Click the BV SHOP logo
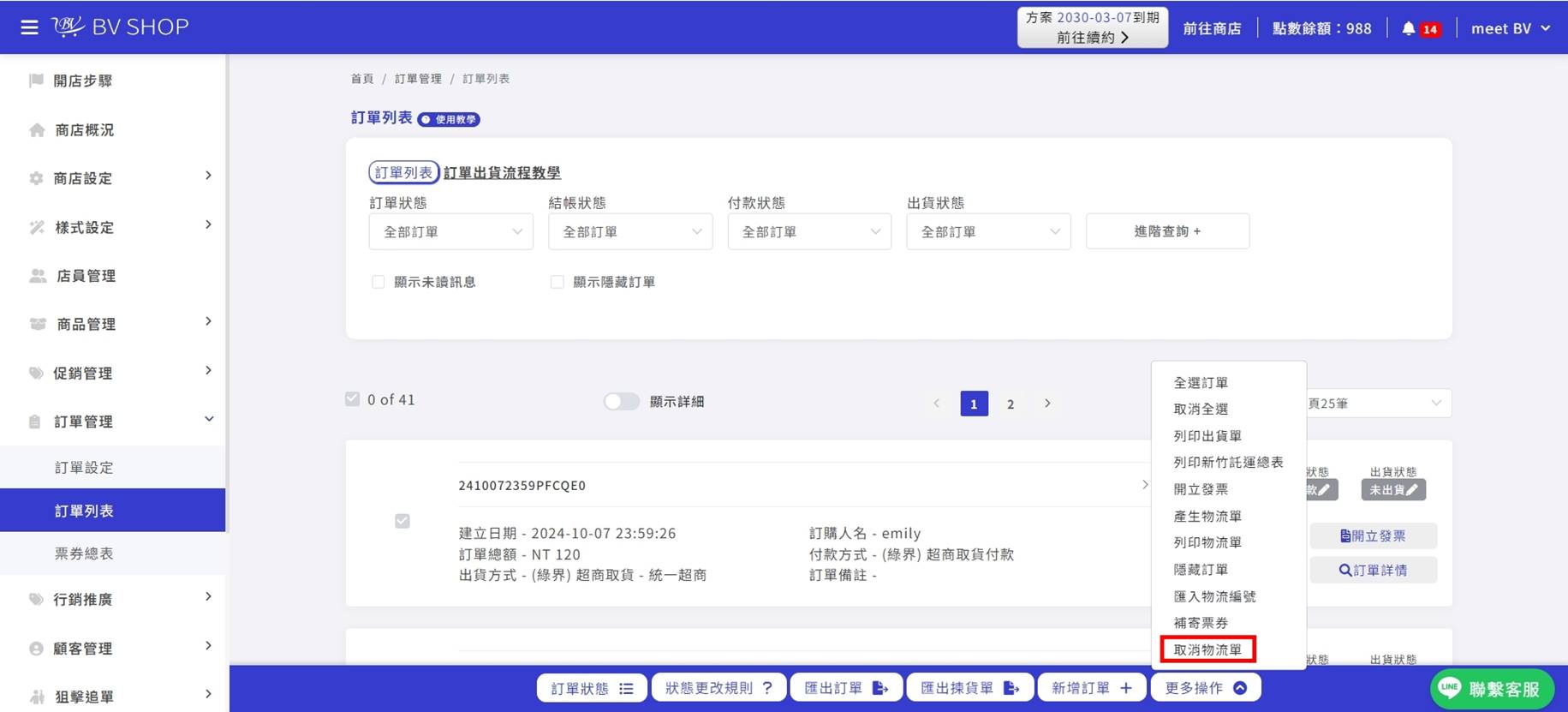The height and width of the screenshot is (712, 1568). click(120, 27)
